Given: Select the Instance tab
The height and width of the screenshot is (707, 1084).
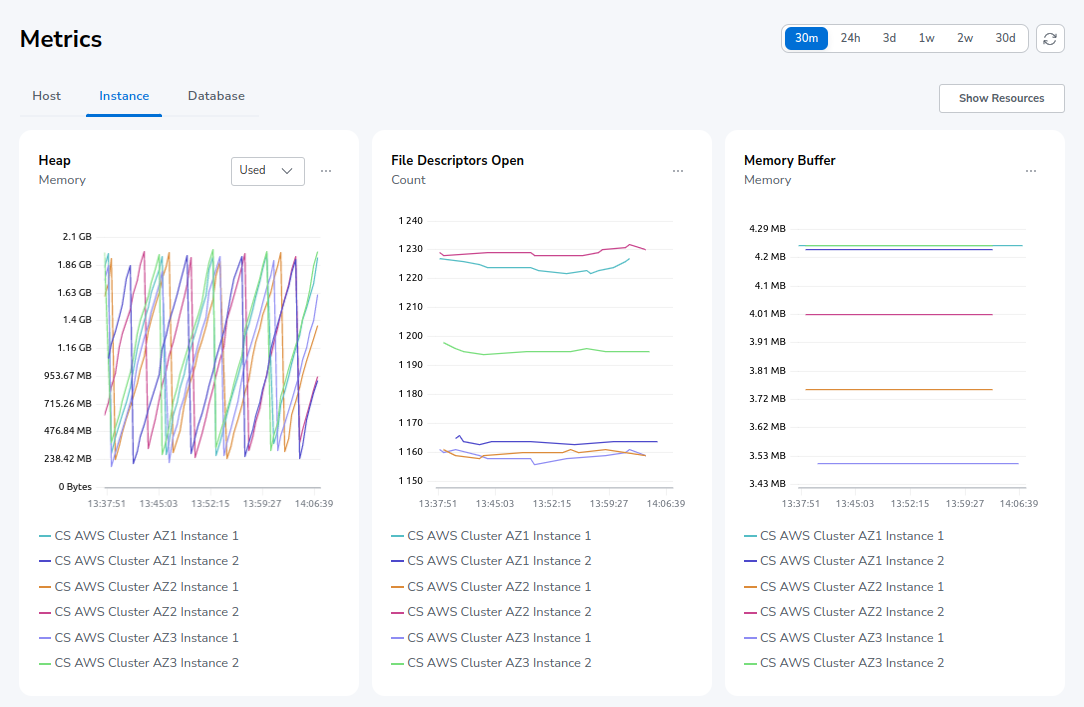Looking at the screenshot, I should tap(124, 96).
